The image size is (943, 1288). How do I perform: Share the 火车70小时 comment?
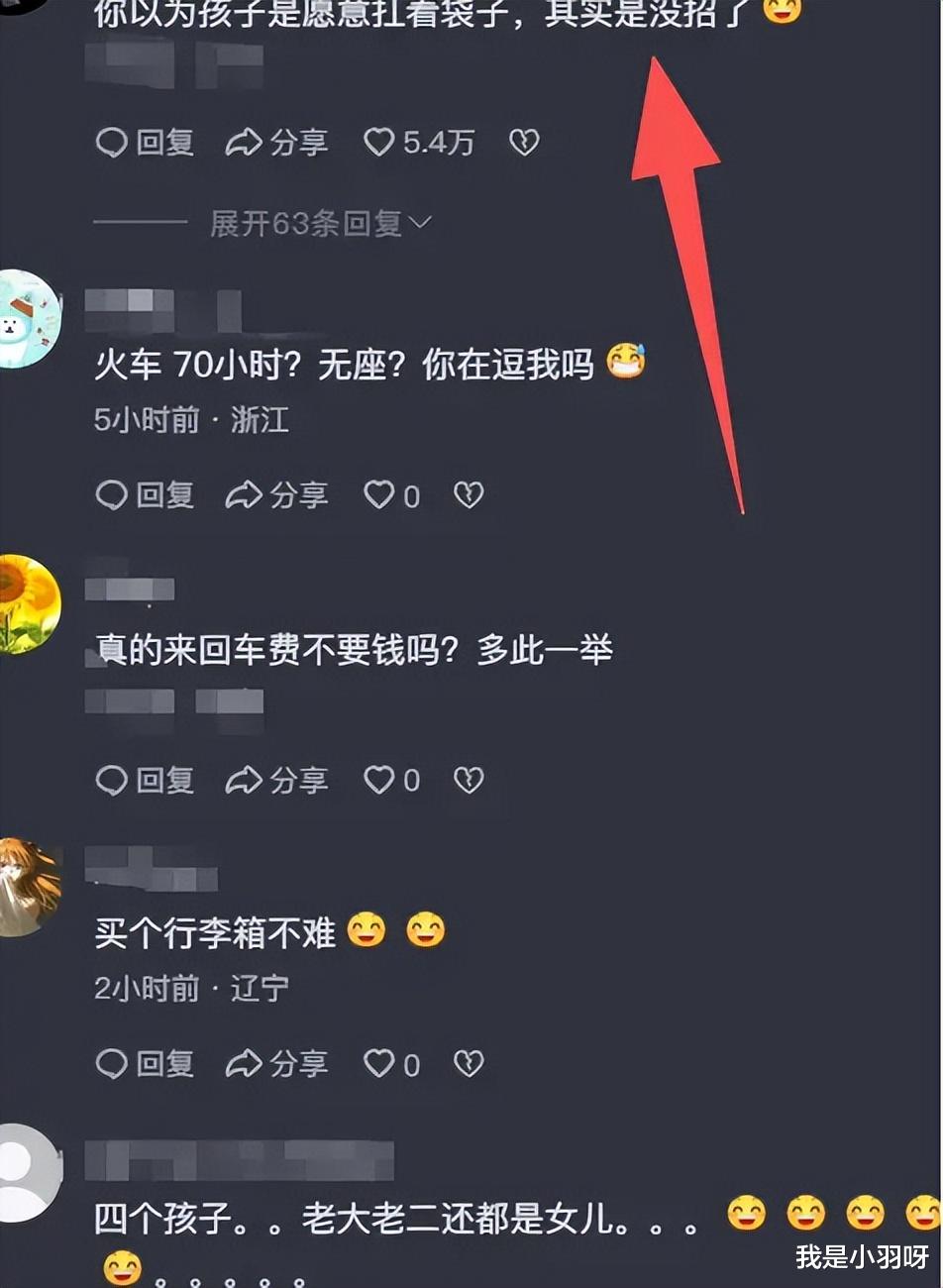pyautogui.click(x=276, y=494)
